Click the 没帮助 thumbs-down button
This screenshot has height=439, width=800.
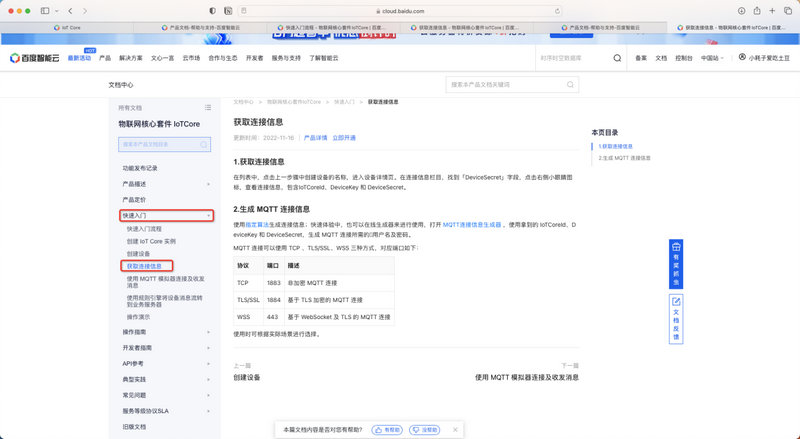424,430
